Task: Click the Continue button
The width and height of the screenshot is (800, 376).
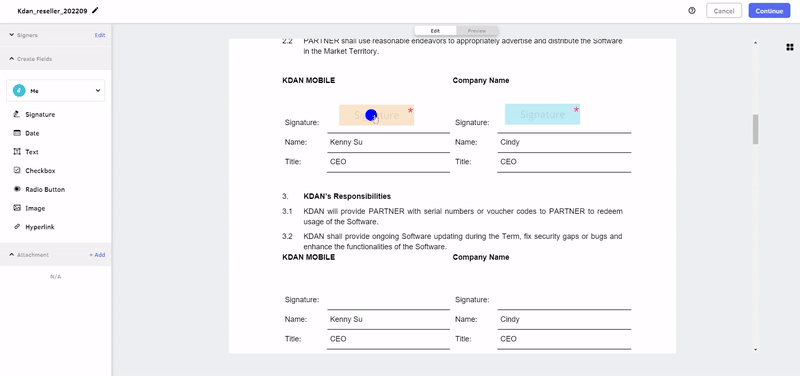Action: point(769,11)
